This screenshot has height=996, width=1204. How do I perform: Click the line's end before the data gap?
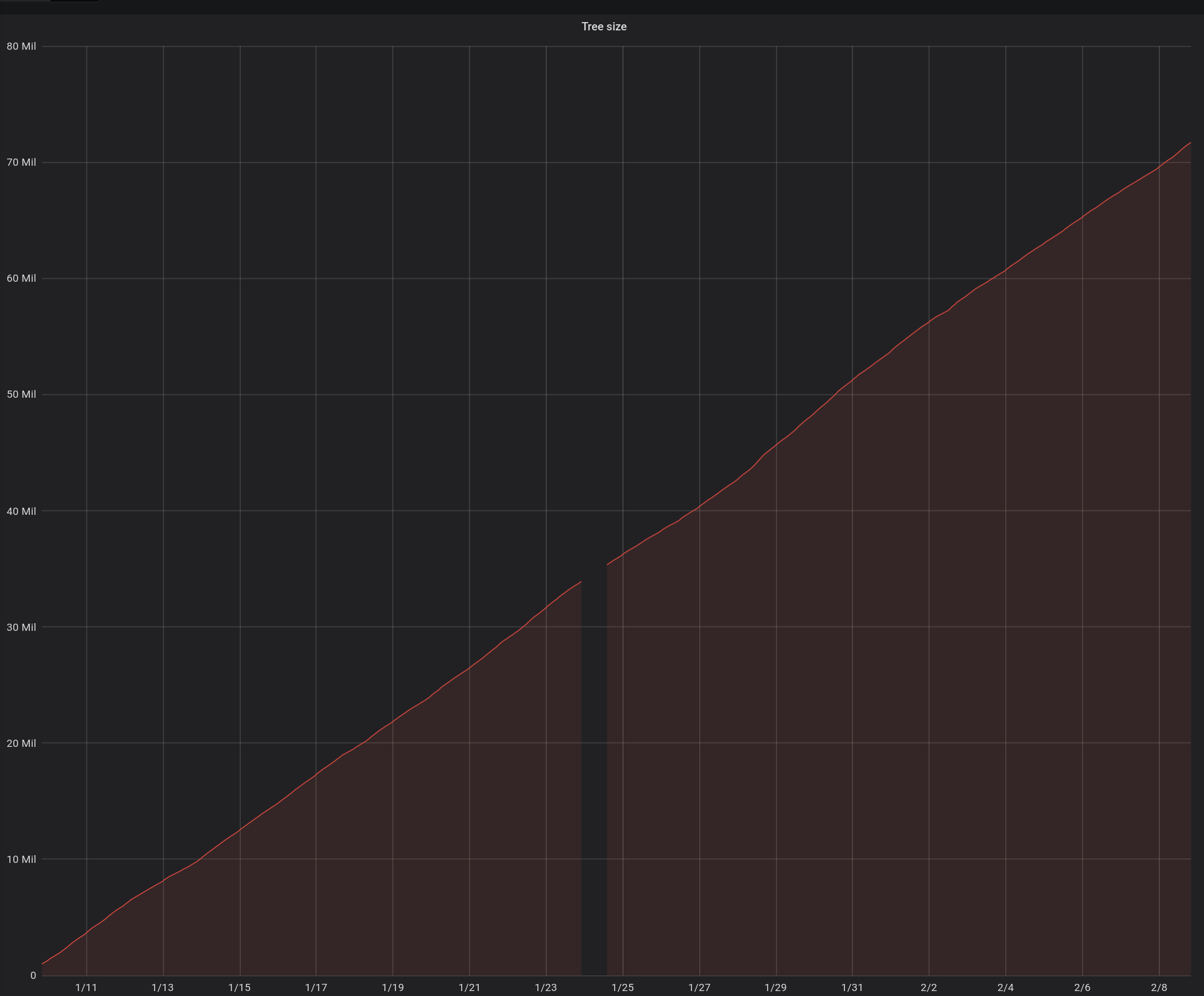(x=581, y=582)
